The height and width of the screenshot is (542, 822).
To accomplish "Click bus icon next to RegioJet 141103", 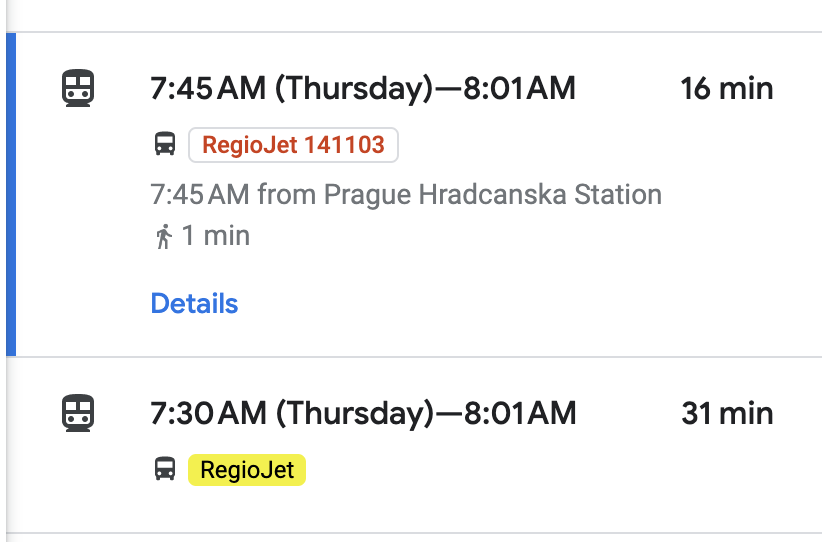I will pyautogui.click(x=165, y=144).
